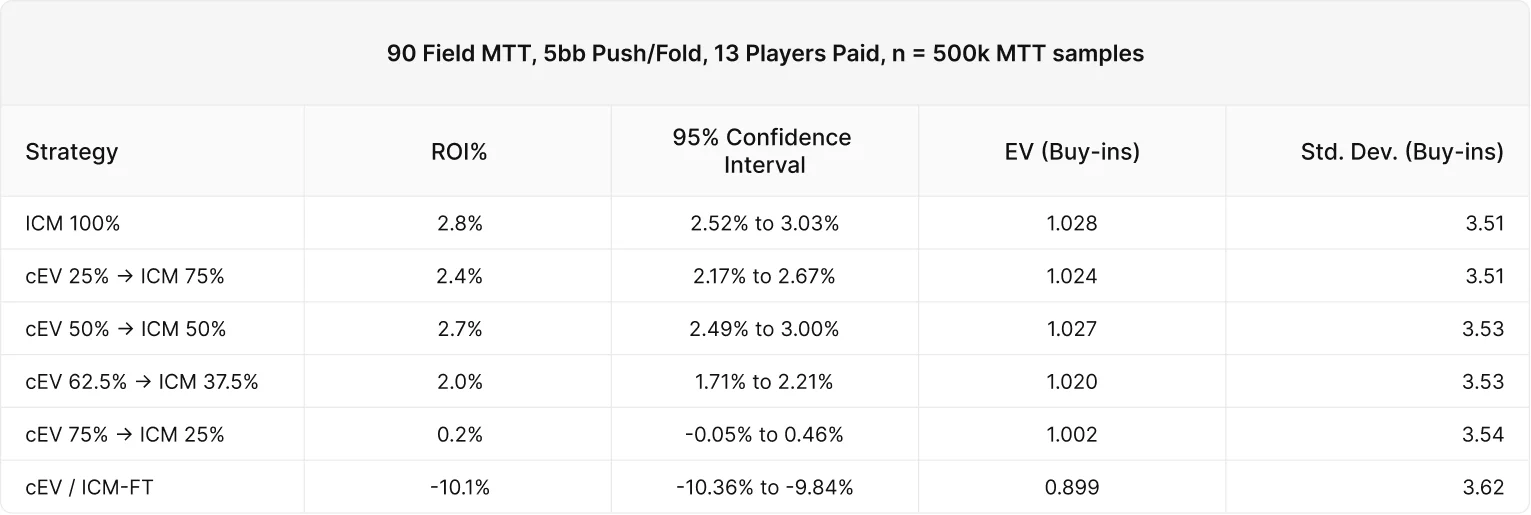Click the 0.899 EV value
1531x515 pixels.
(1072, 488)
